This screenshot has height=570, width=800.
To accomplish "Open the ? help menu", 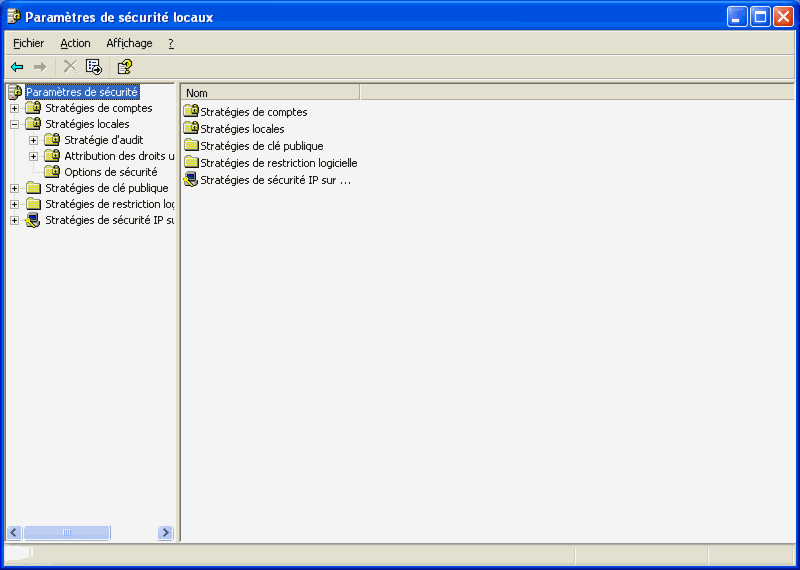I will [171, 43].
